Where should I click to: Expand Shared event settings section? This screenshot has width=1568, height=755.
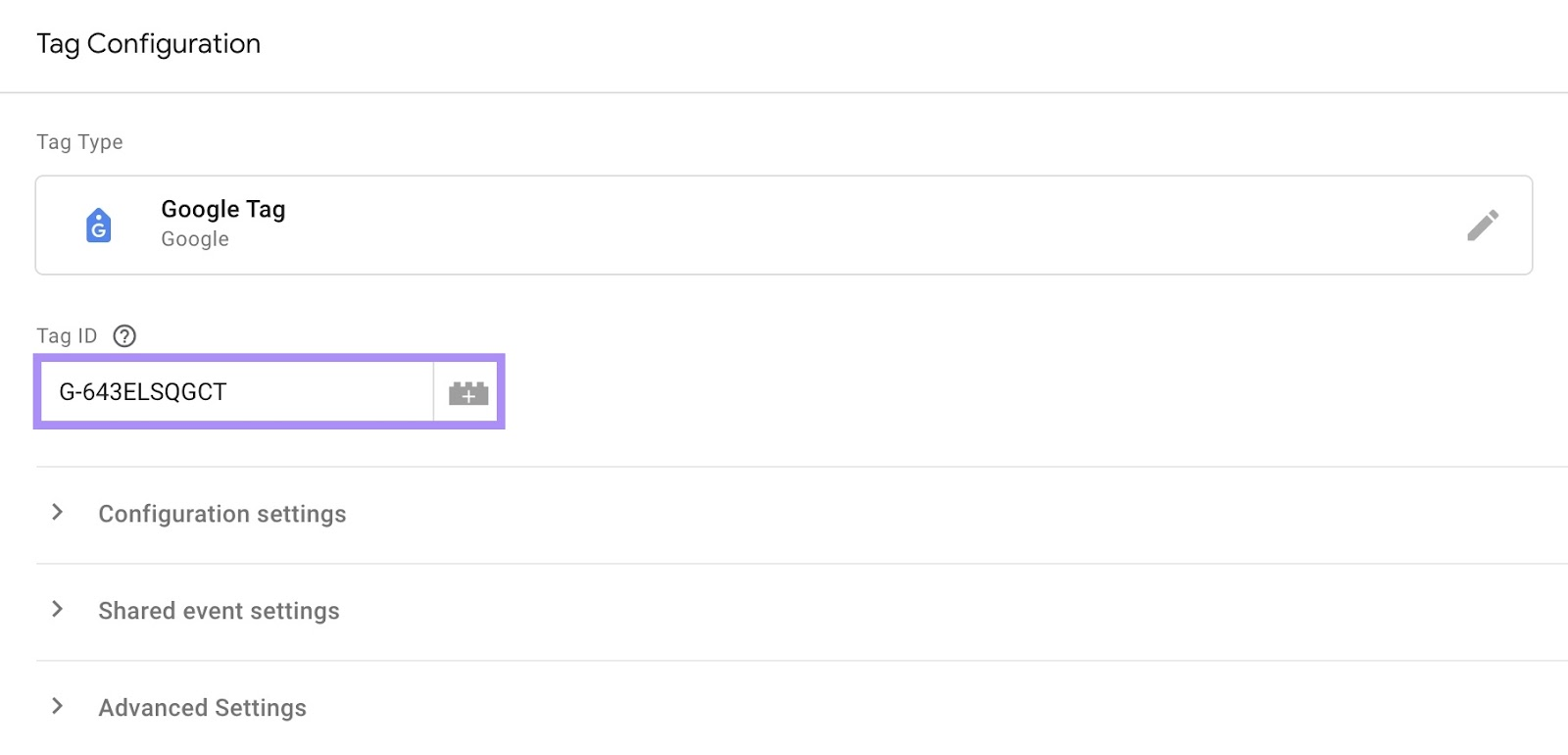[218, 610]
